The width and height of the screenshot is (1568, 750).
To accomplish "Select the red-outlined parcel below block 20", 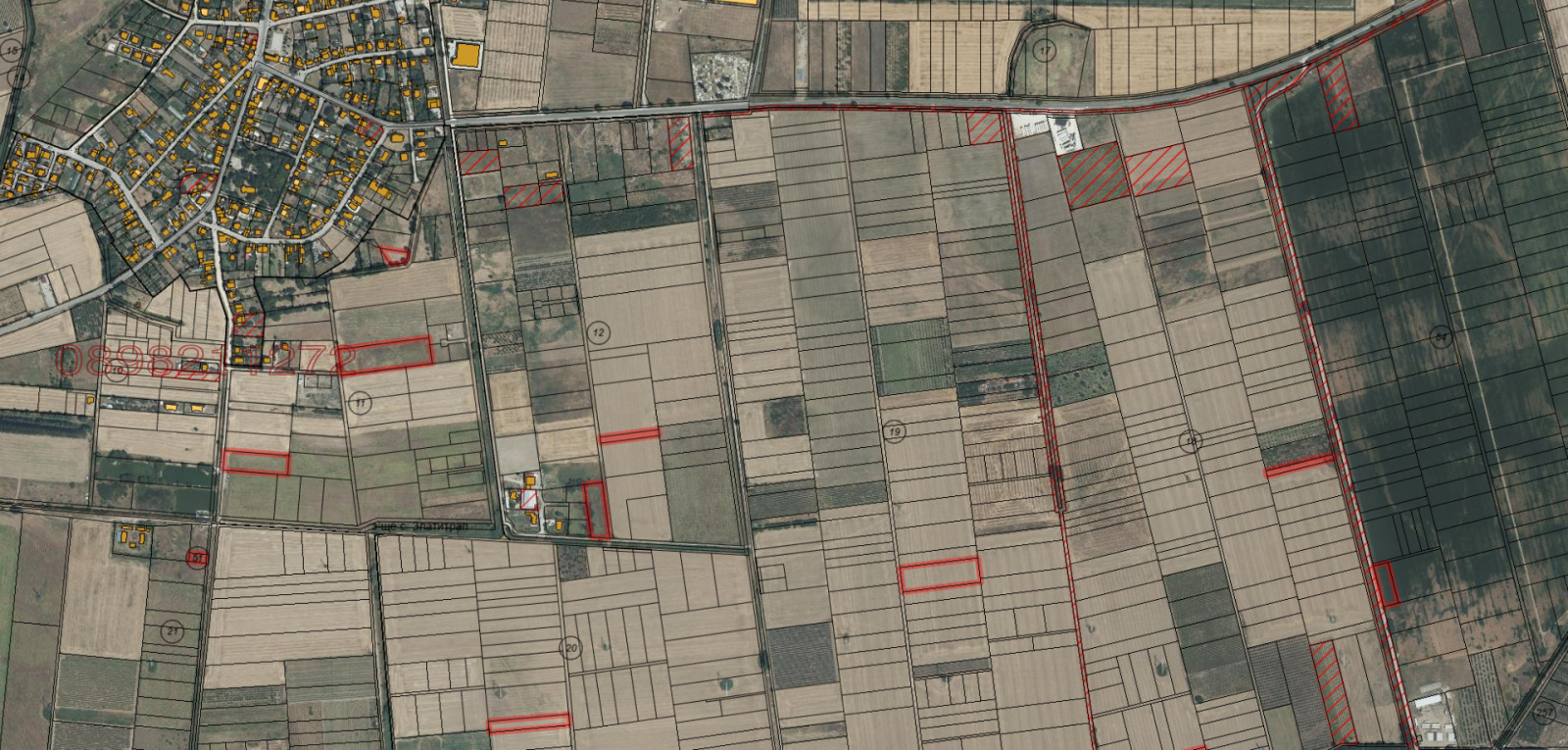I will pyautogui.click(x=528, y=724).
